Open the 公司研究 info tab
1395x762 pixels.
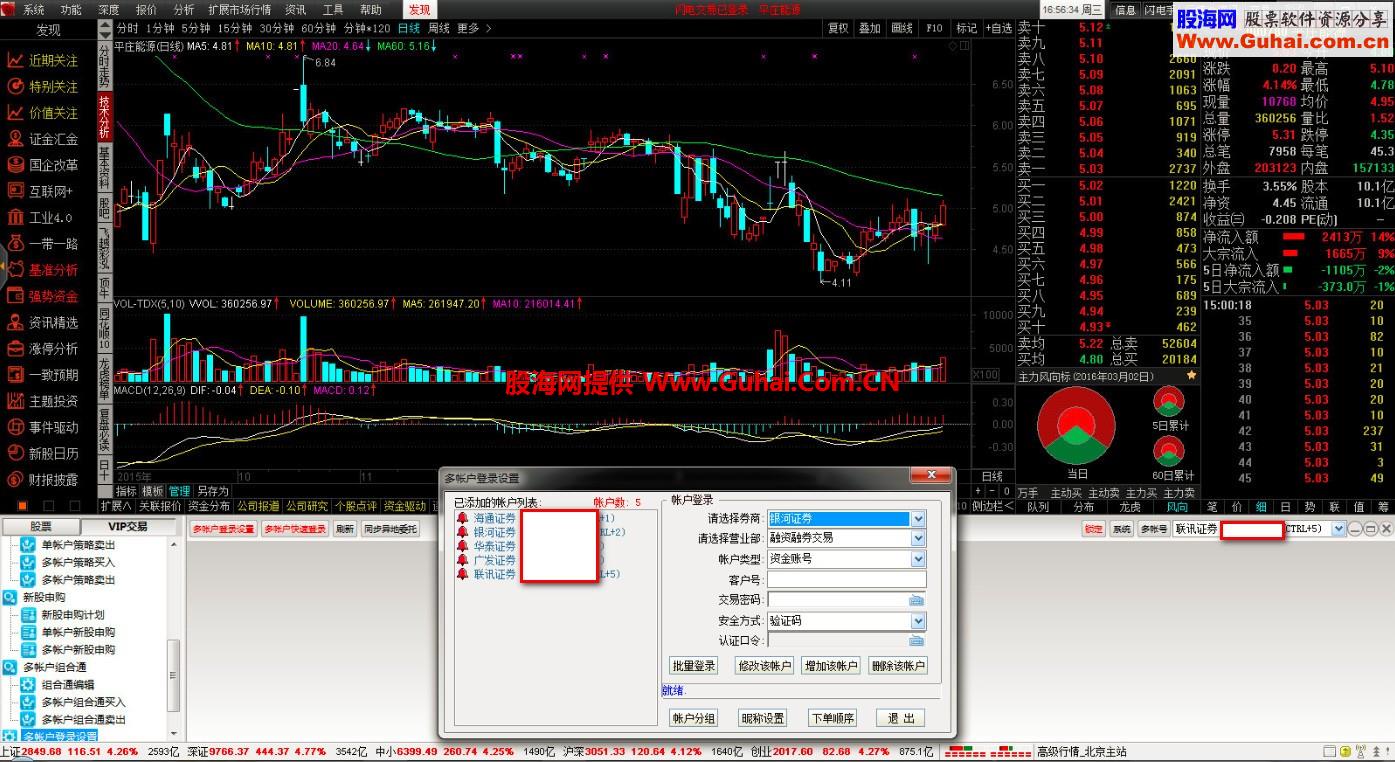(x=307, y=506)
